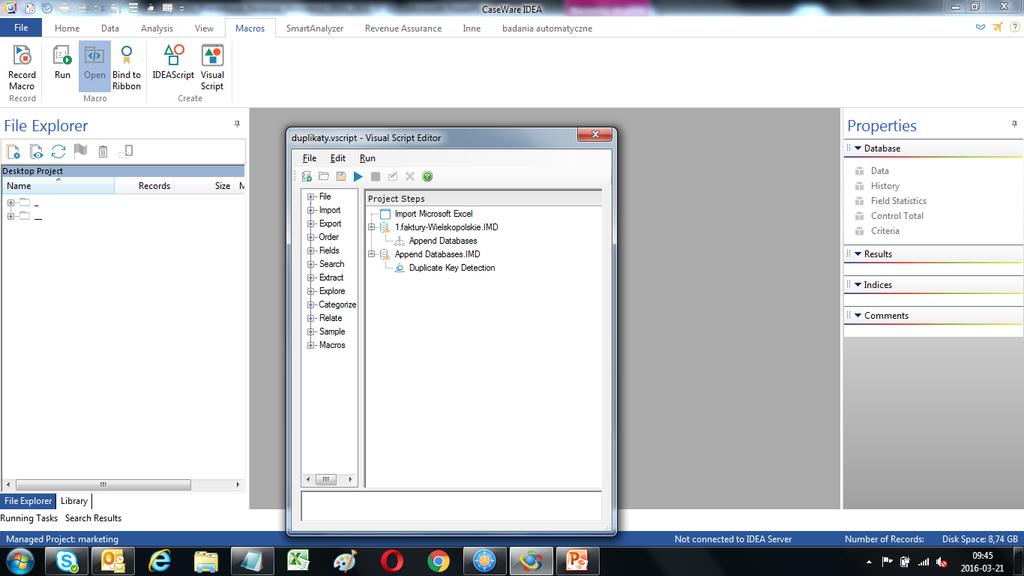Collapse the Comments section in Properties

click(858, 315)
